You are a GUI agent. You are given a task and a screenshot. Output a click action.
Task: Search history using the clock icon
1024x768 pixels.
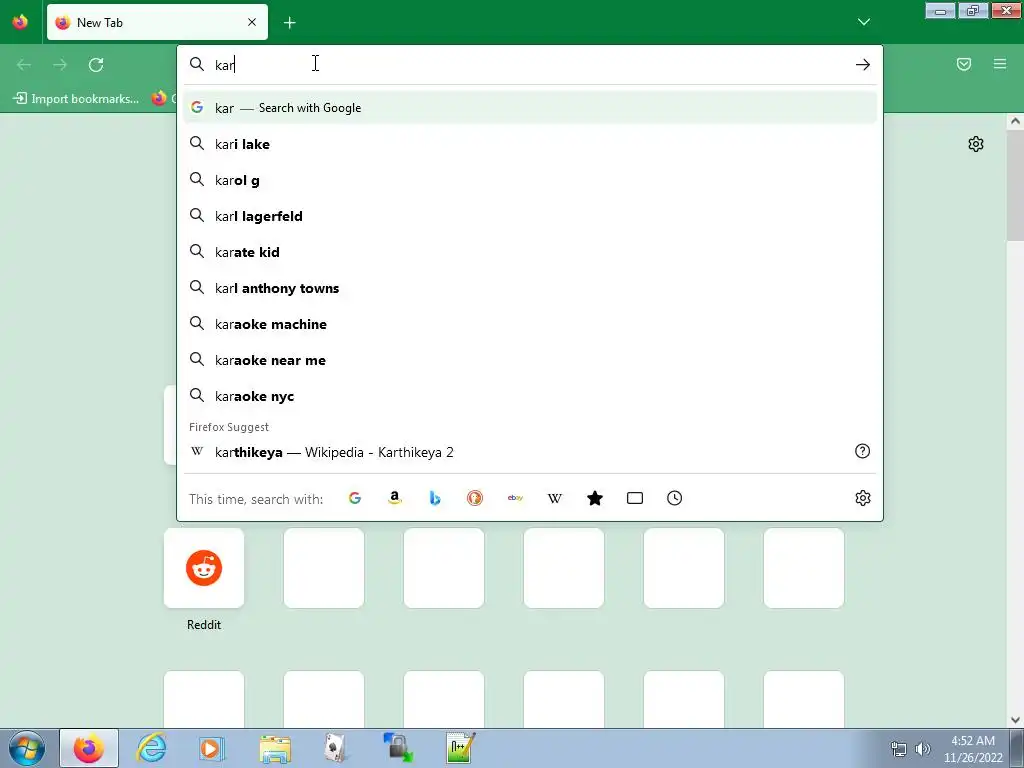(x=675, y=498)
